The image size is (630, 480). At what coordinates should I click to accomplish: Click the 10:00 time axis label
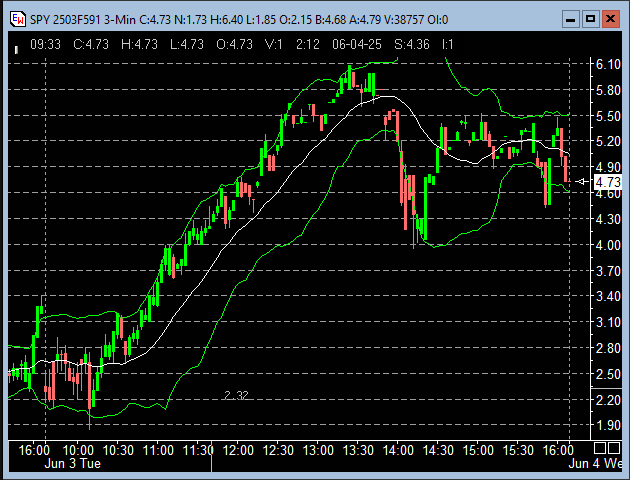[x=78, y=450]
